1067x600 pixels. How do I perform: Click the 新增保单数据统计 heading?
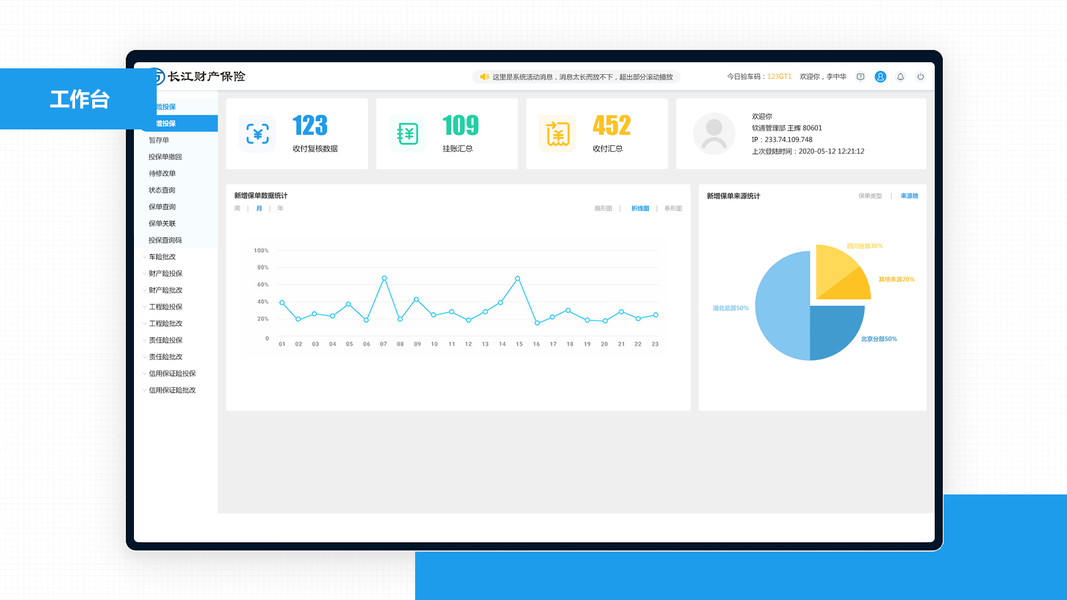coord(261,196)
